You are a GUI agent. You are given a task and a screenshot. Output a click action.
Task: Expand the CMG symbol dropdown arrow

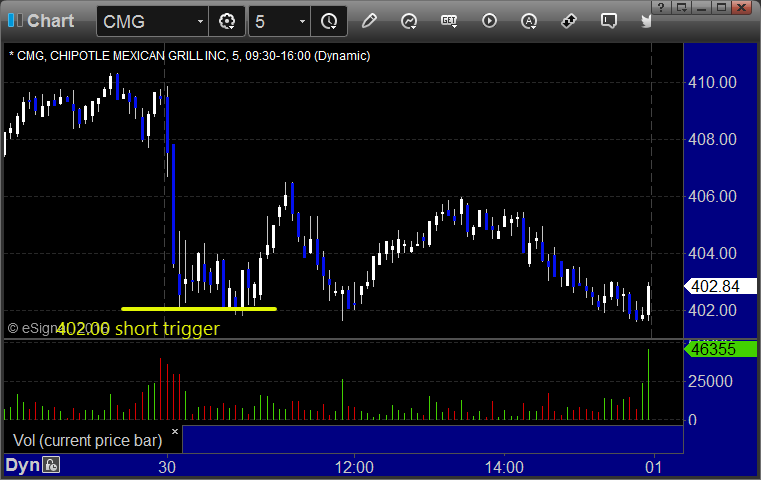pos(200,21)
